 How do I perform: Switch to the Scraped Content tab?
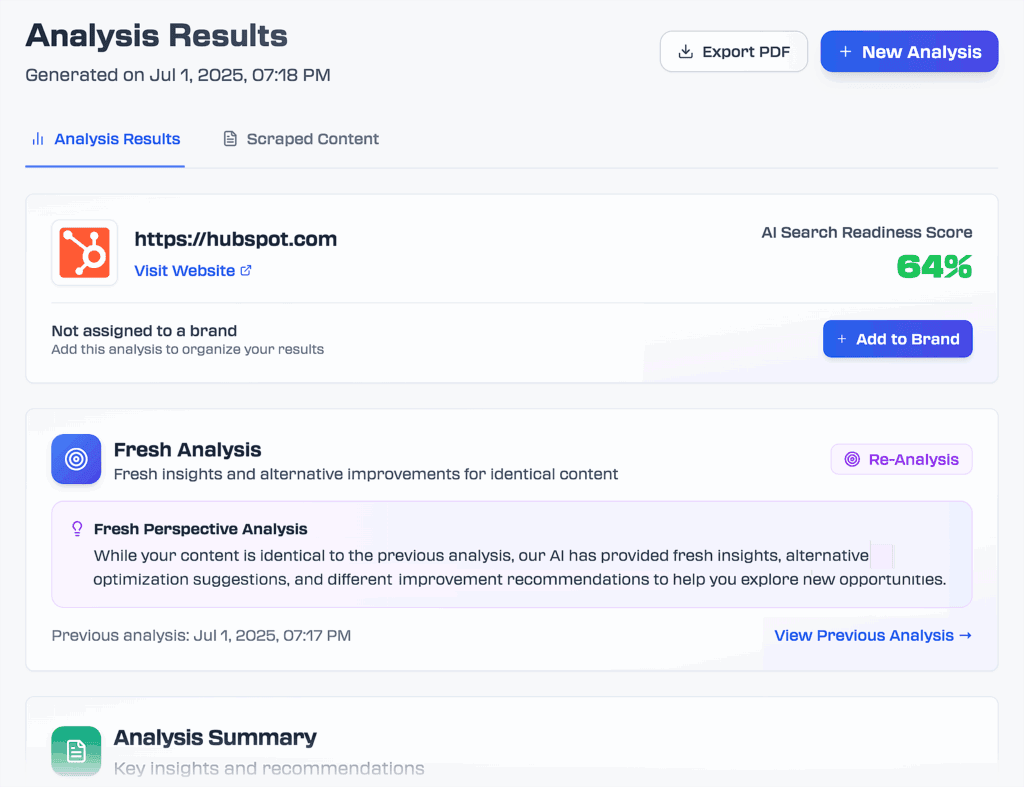tap(301, 138)
